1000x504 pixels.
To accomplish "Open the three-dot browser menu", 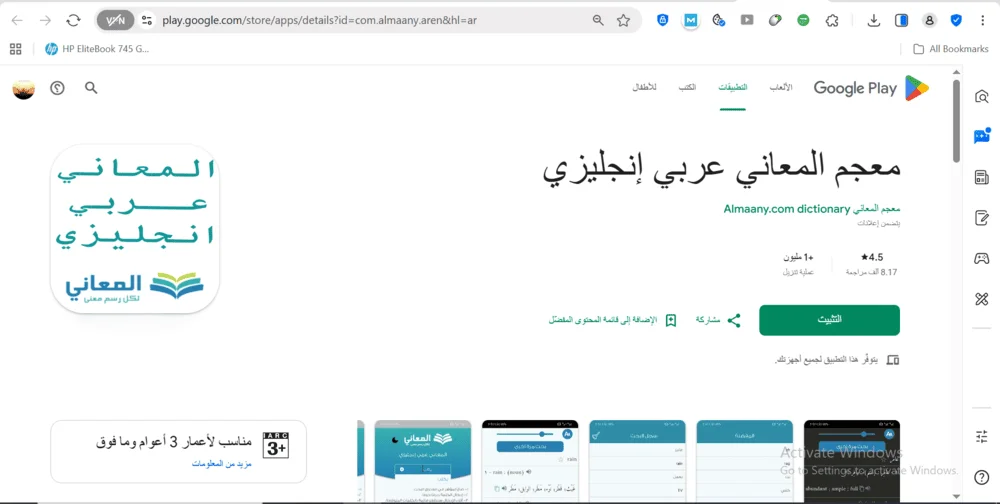I will coord(983,20).
